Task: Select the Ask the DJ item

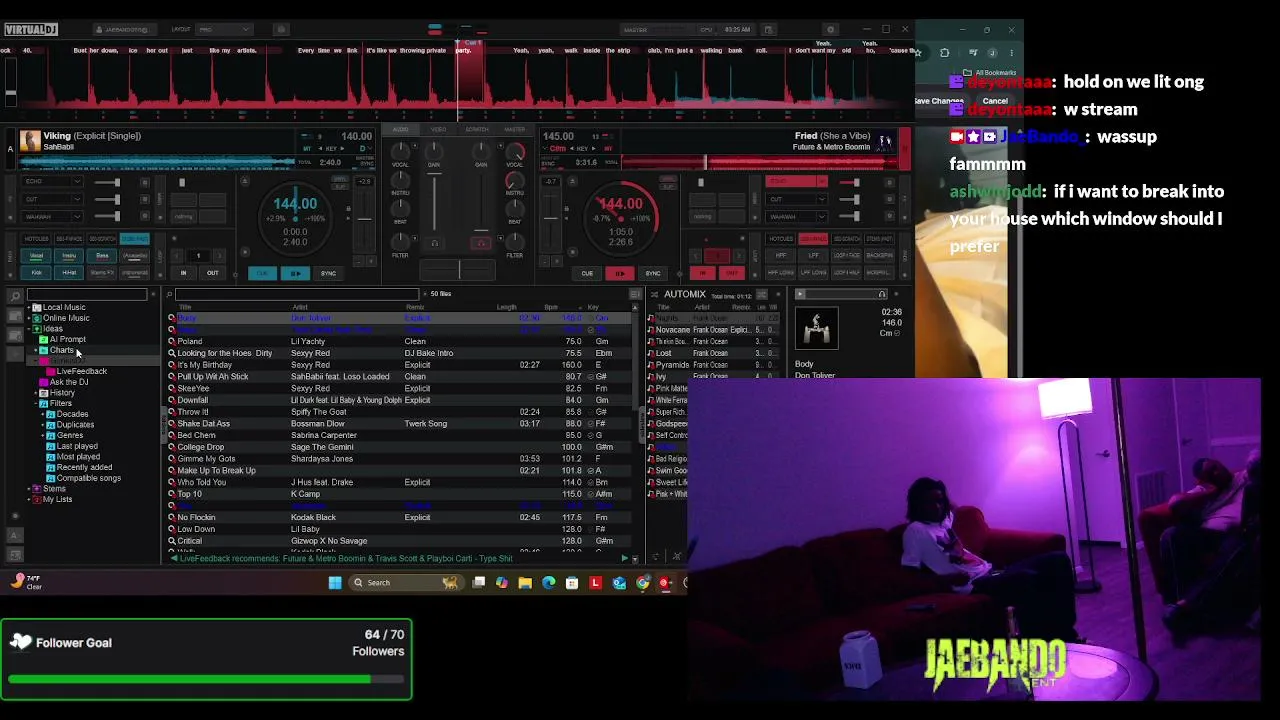Action: [69, 382]
